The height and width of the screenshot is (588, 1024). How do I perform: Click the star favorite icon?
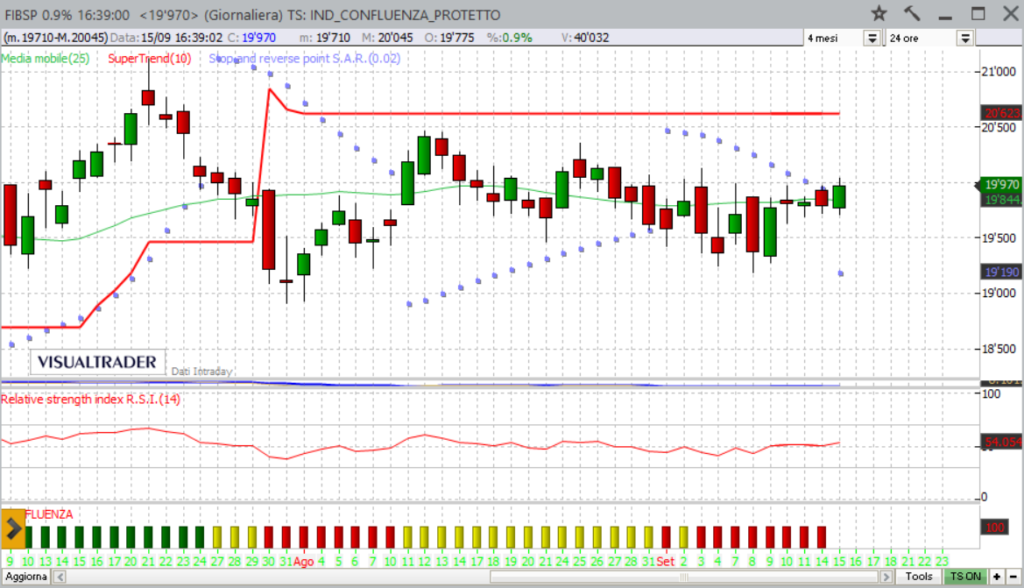[879, 13]
